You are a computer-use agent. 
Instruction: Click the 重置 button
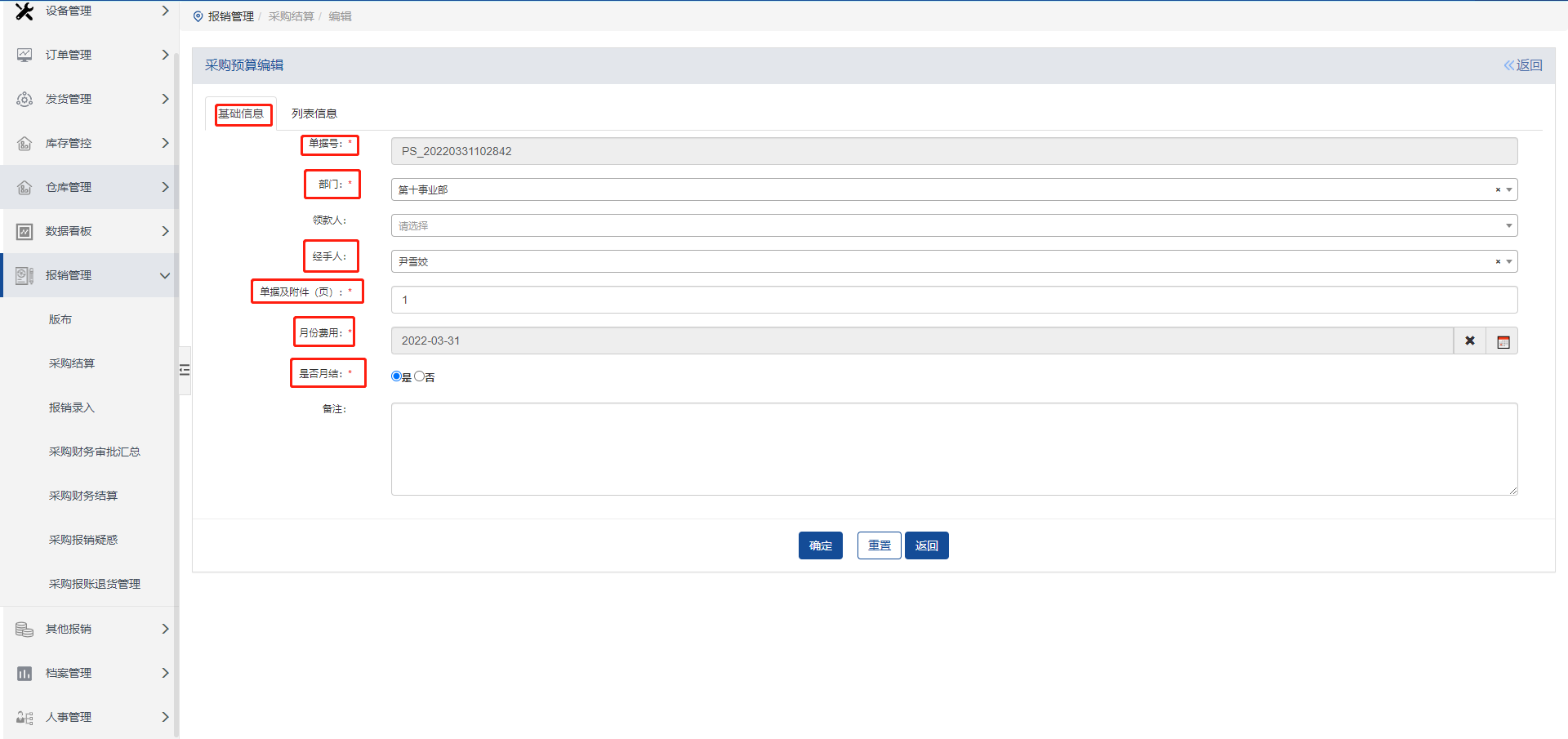point(879,545)
